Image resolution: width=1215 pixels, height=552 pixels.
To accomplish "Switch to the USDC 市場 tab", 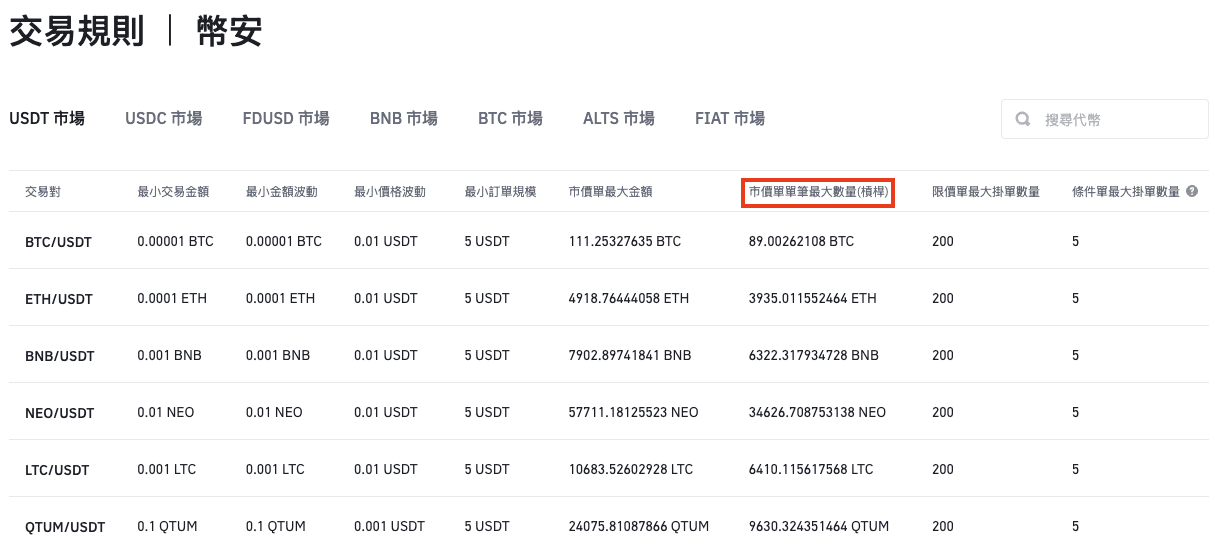I will pos(164,118).
